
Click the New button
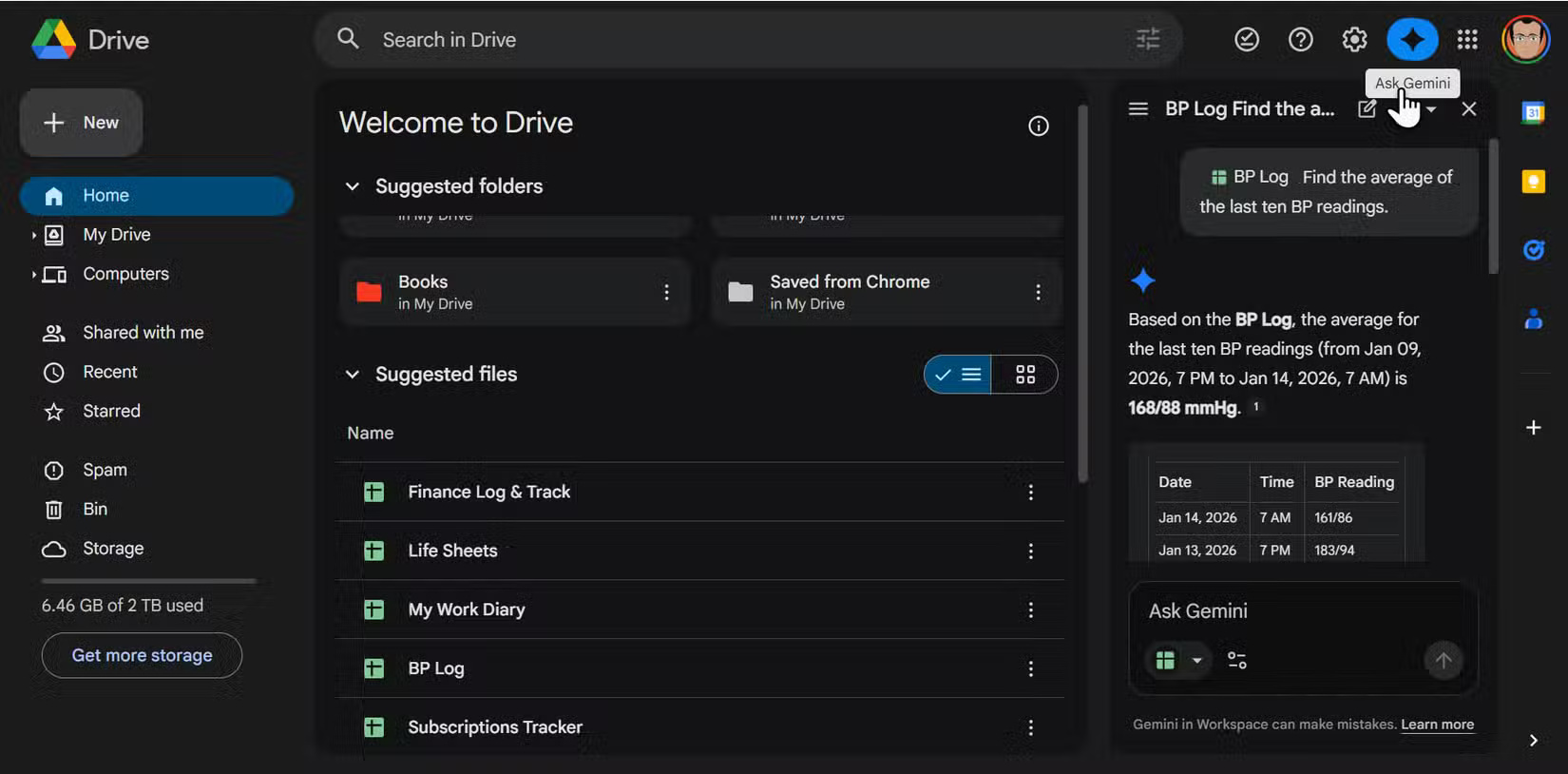pos(82,123)
